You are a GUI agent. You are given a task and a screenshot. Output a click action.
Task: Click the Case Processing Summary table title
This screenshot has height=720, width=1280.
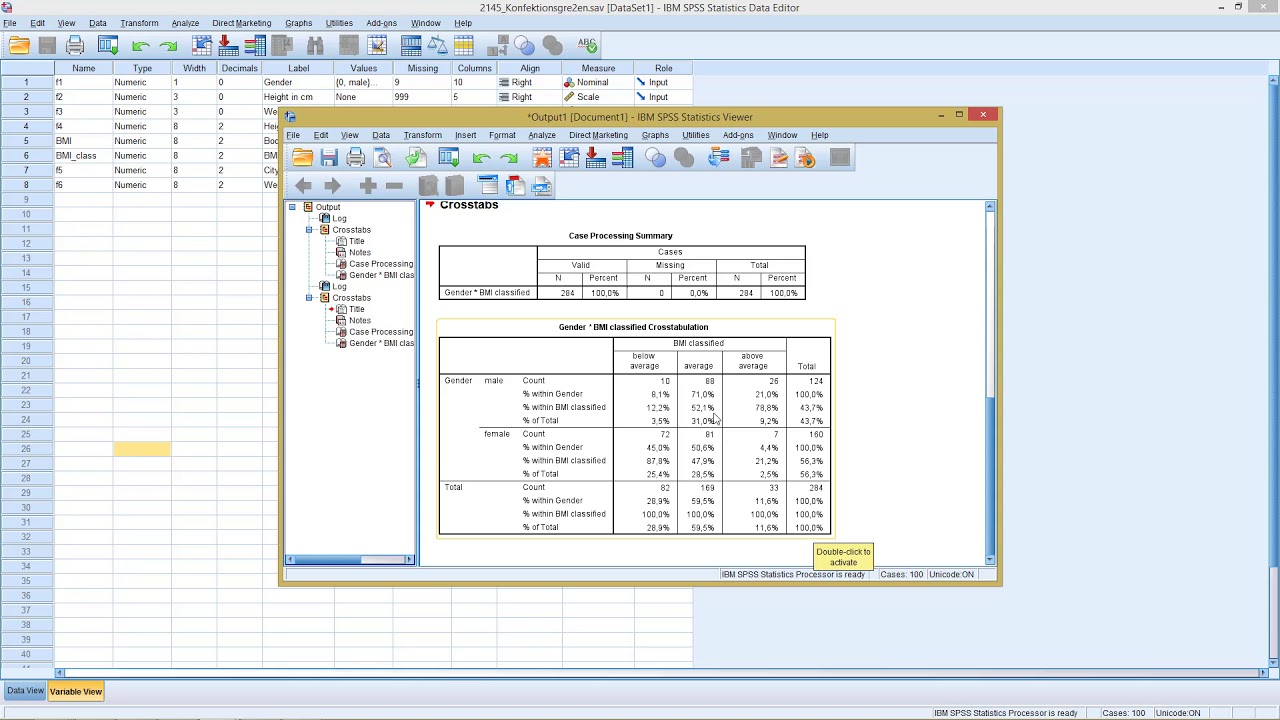pos(621,236)
